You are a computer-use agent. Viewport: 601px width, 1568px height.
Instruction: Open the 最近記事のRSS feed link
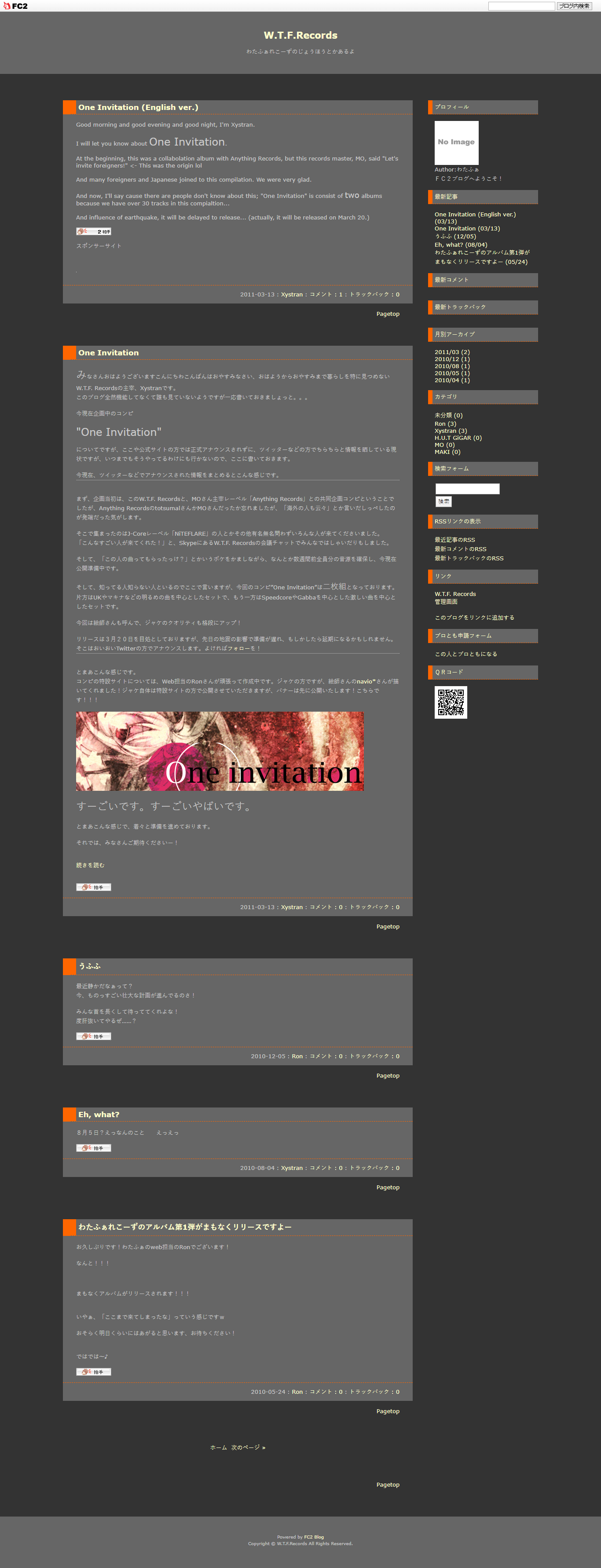coord(454,540)
